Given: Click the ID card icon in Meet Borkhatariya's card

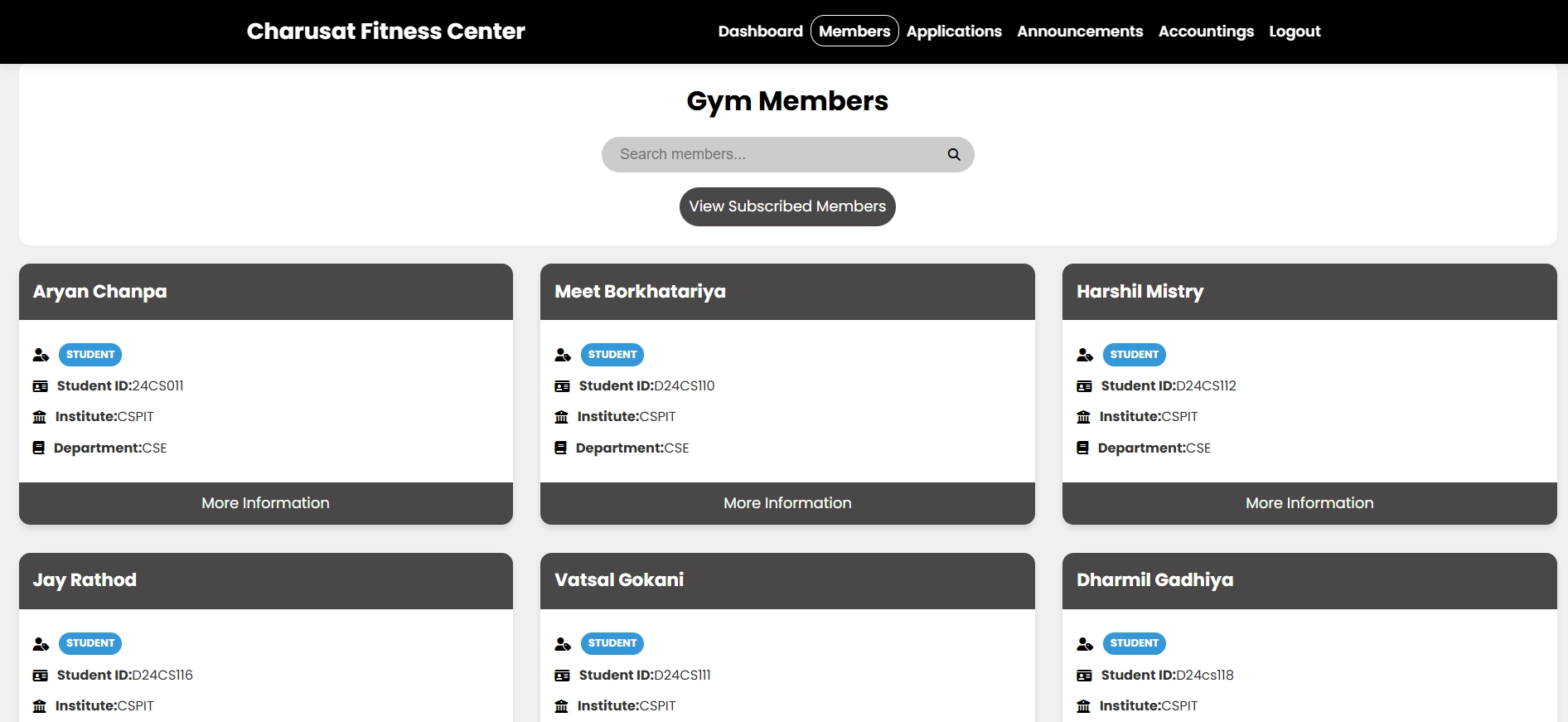Looking at the screenshot, I should (x=562, y=386).
